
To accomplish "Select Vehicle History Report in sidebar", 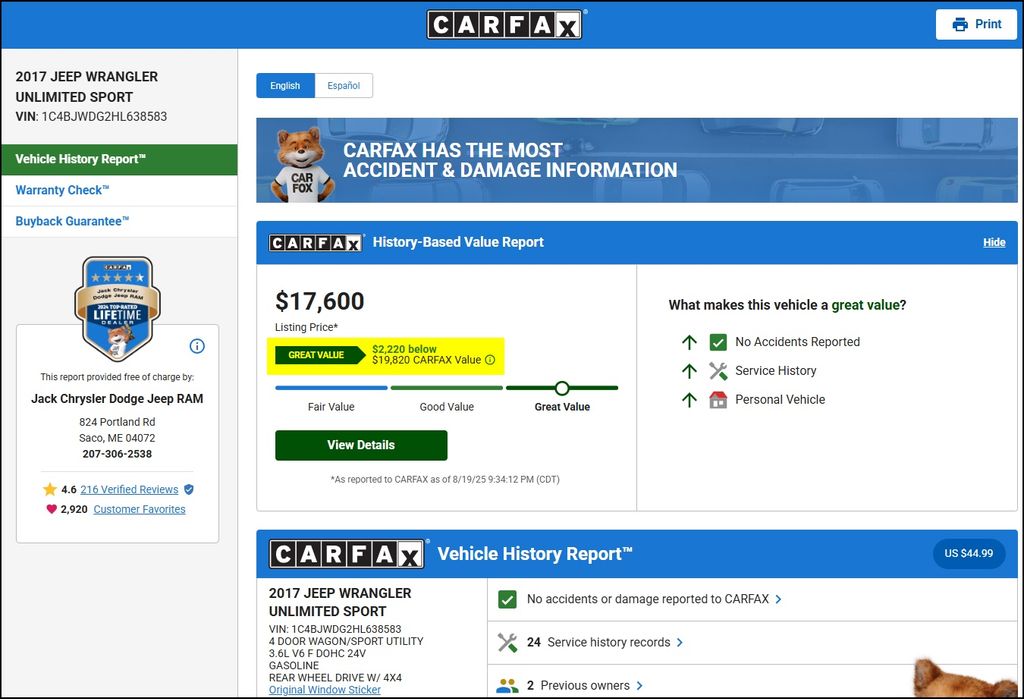I will click(x=119, y=159).
